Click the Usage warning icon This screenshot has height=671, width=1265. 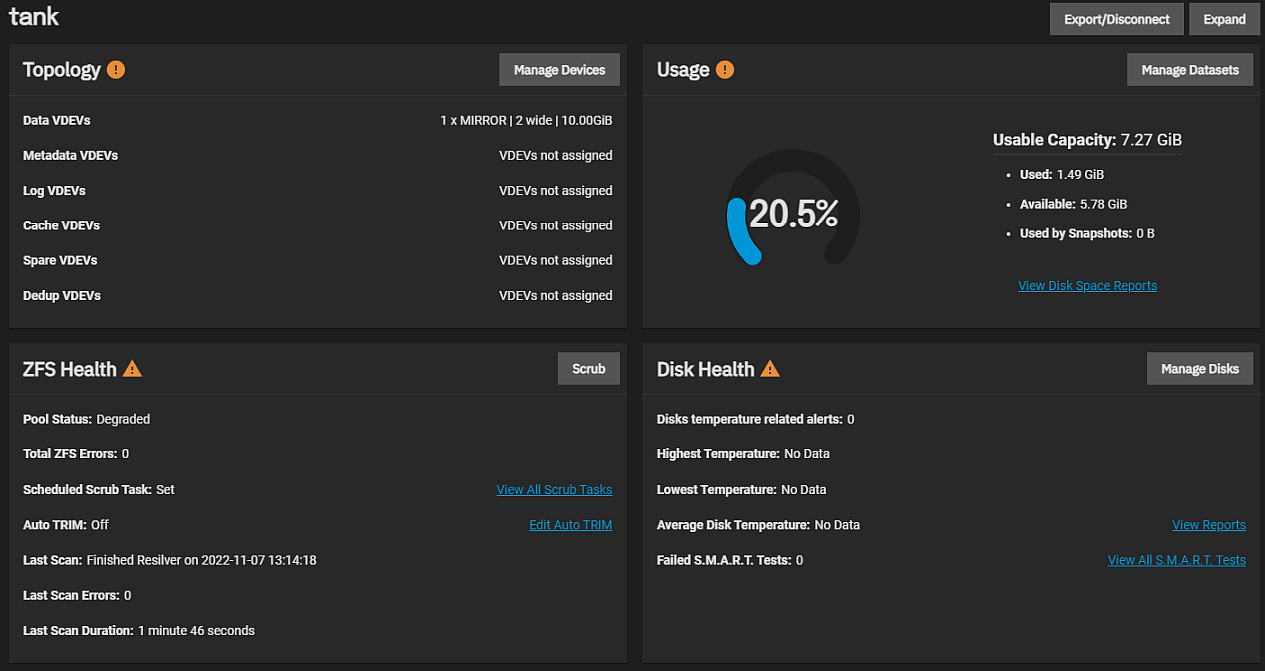tap(725, 70)
